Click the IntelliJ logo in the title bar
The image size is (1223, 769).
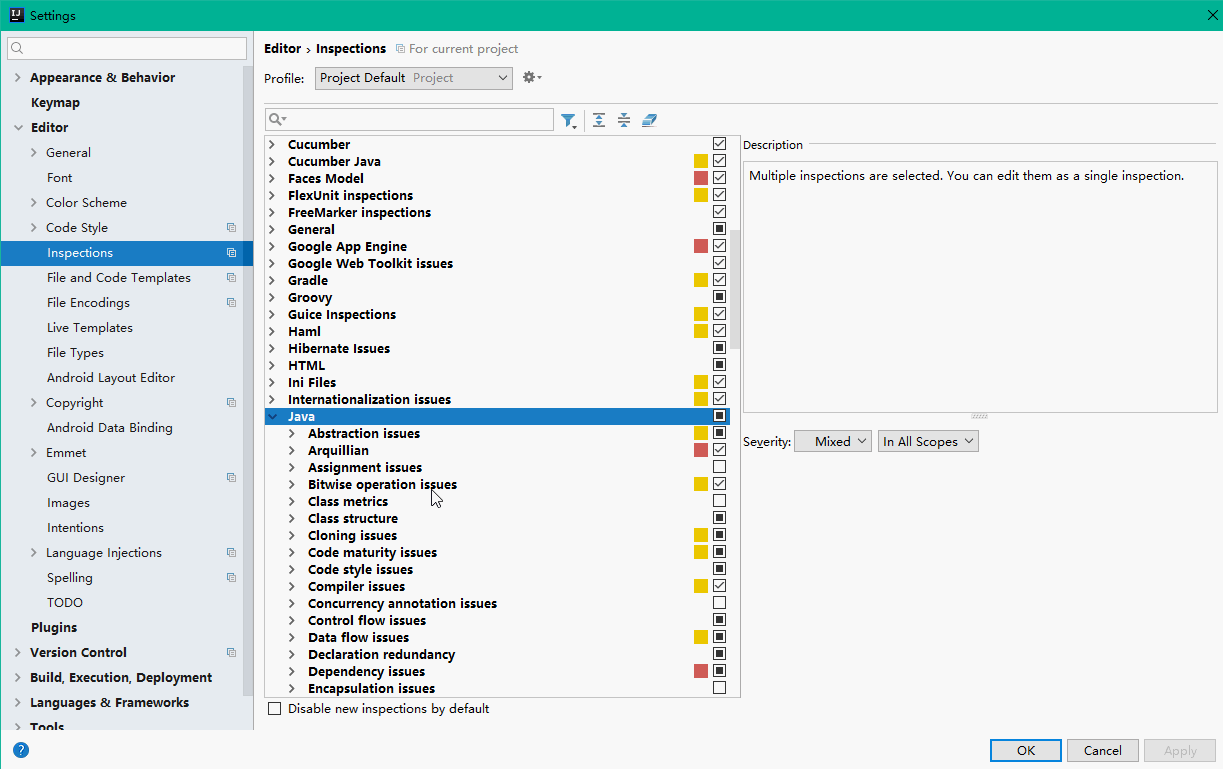click(15, 15)
